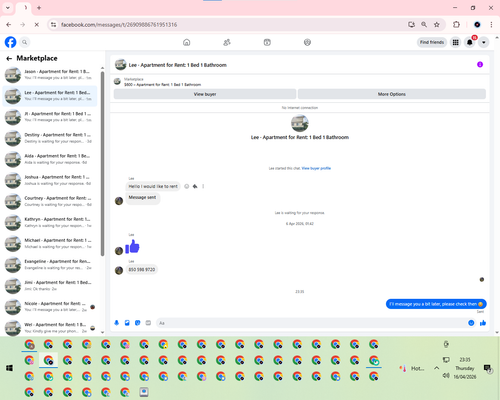Open the tab search dropdown
Screen dimensions: 500x400
point(8,8)
